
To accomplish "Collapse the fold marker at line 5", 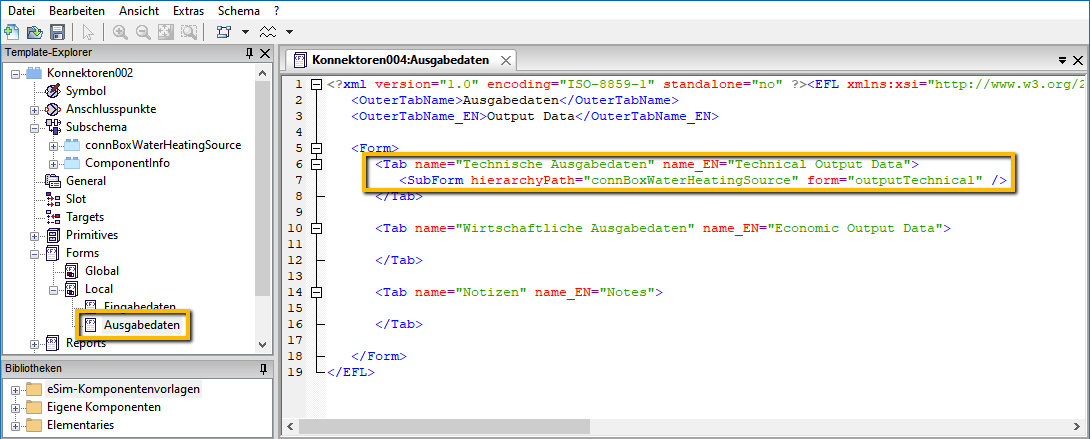I will (x=317, y=148).
